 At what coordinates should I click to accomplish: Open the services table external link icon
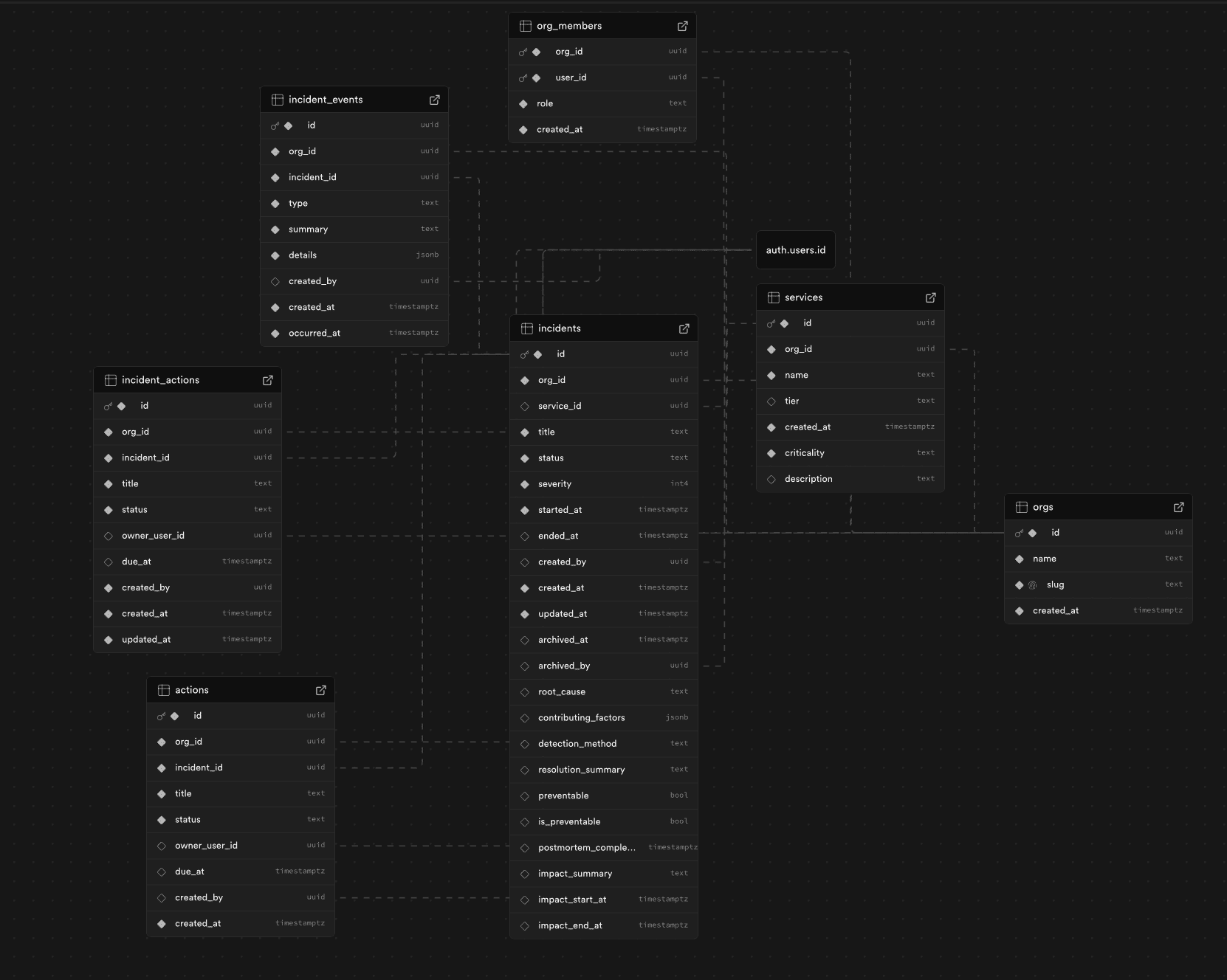(x=930, y=297)
